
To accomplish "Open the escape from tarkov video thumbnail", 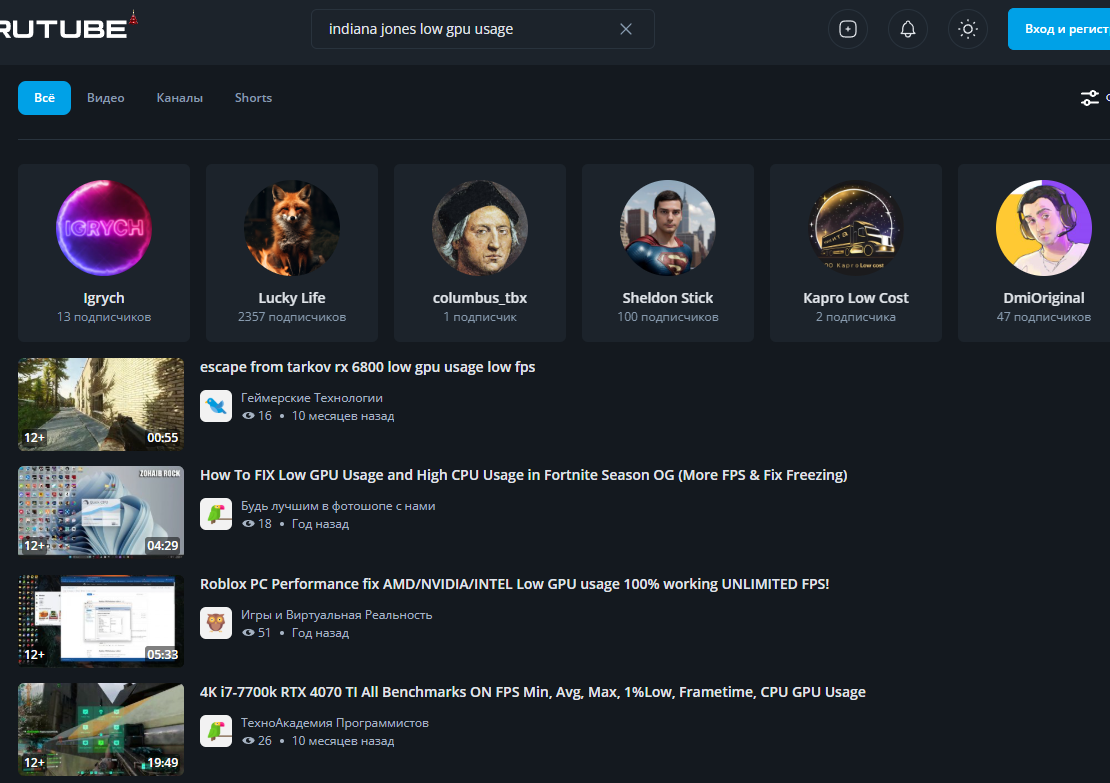I will click(101, 404).
